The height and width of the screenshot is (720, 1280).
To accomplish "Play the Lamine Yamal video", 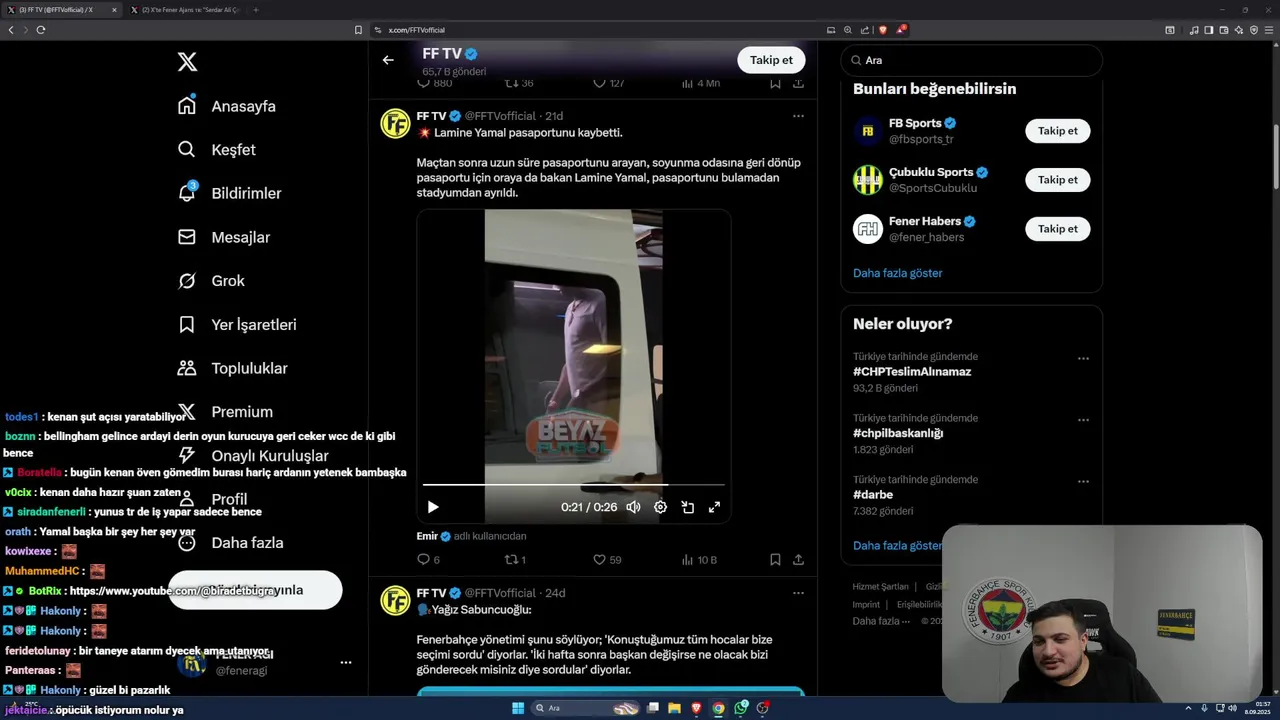I will (x=433, y=507).
